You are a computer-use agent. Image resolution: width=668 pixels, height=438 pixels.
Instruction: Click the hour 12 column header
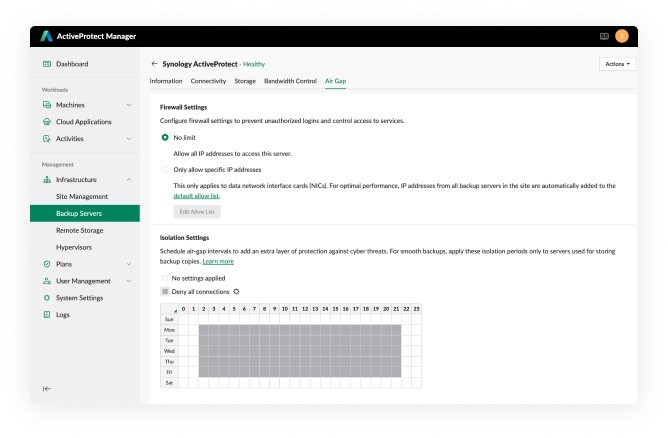point(305,309)
